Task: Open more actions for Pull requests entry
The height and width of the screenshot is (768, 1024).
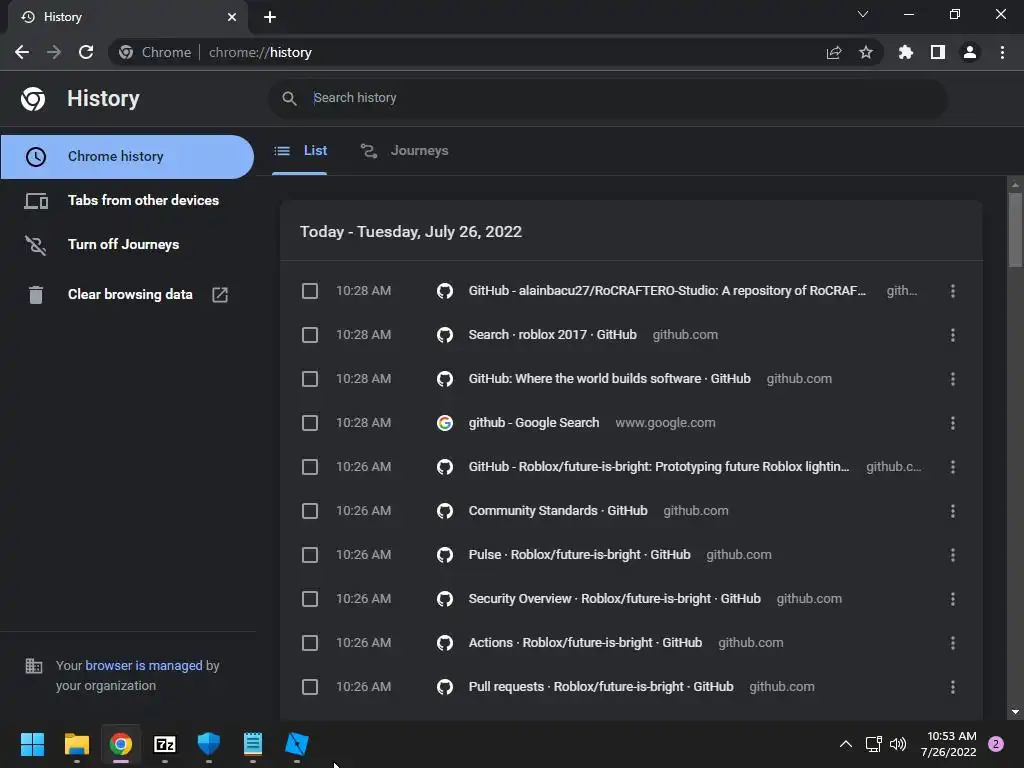Action: point(953,687)
